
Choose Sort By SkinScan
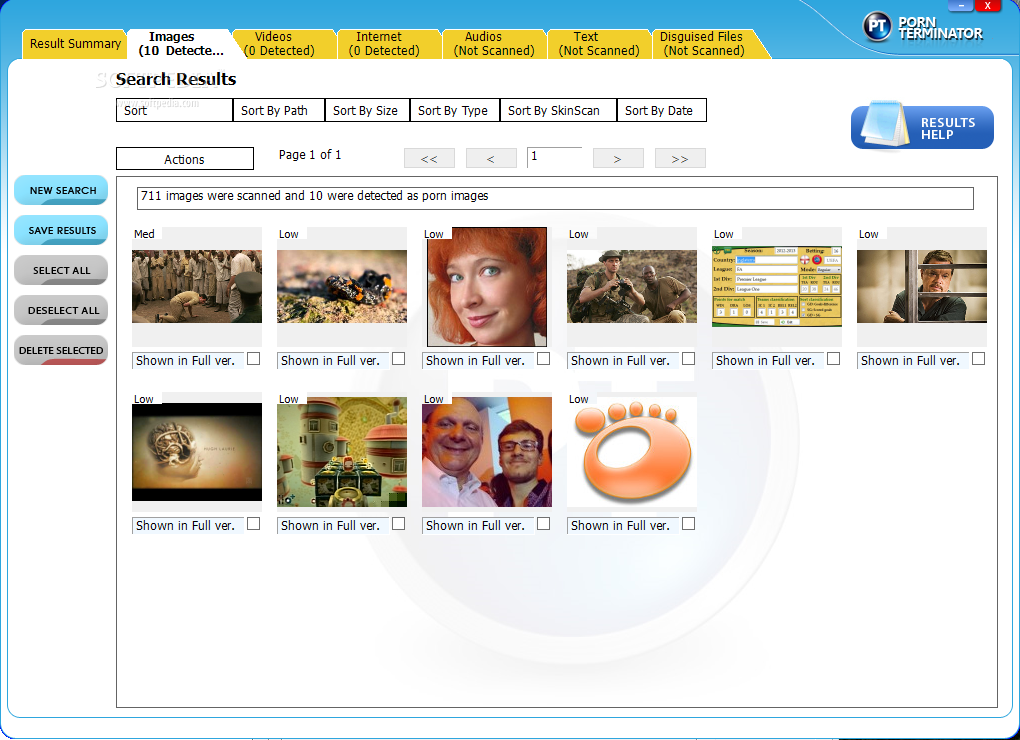coord(558,111)
